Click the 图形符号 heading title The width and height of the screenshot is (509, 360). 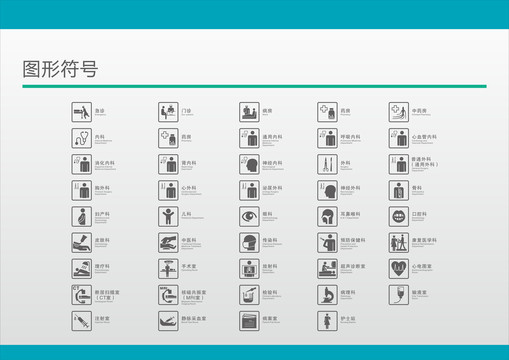[x=60, y=69]
